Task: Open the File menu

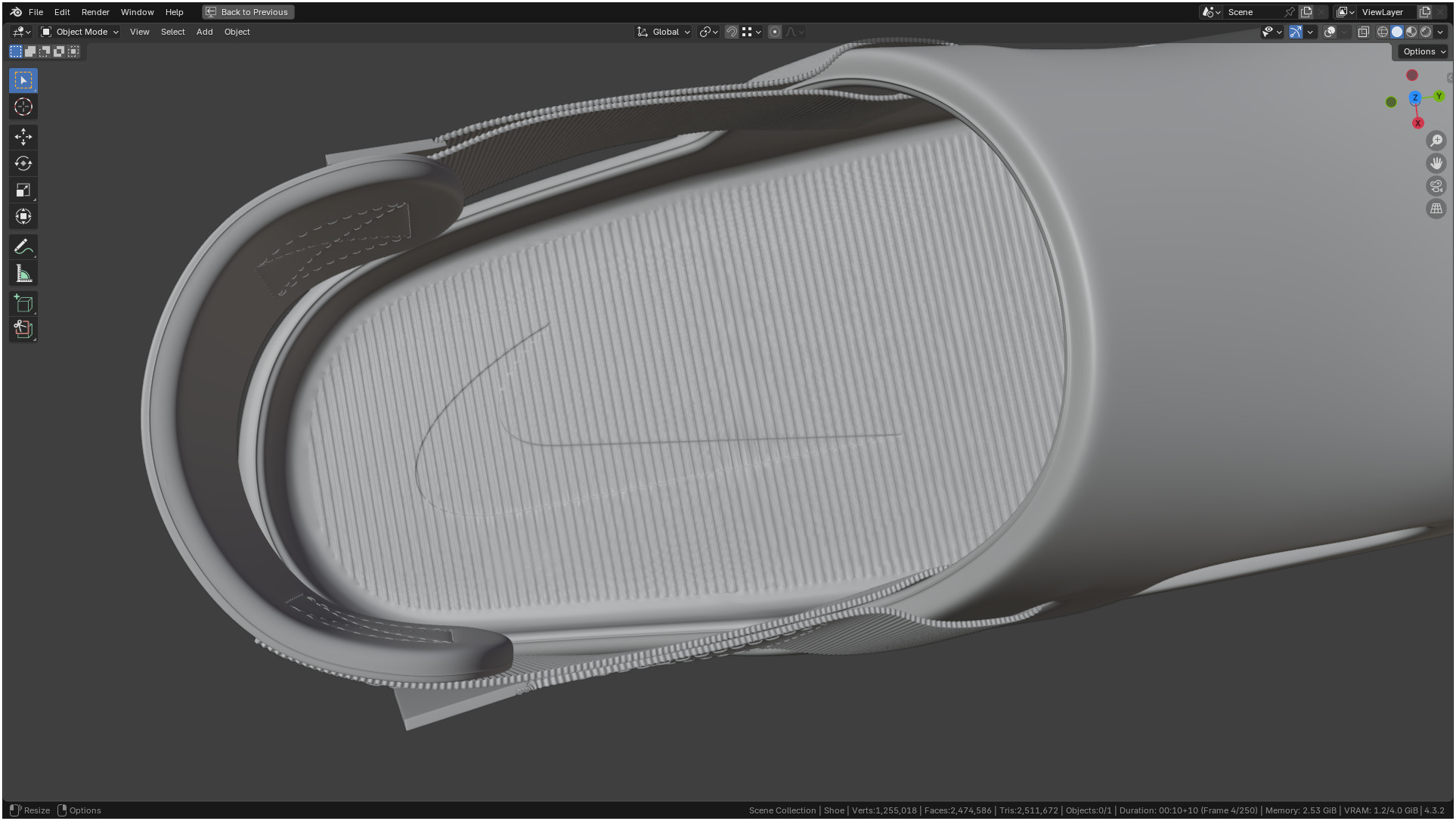Action: click(36, 12)
